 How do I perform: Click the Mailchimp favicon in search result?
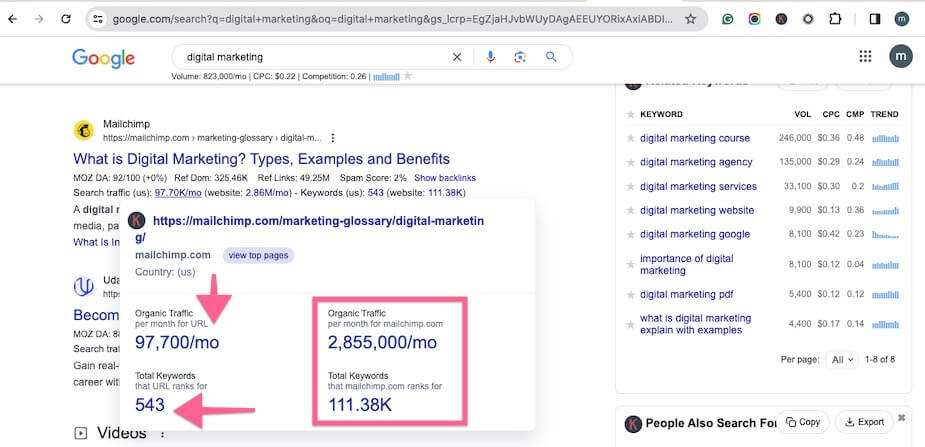click(84, 131)
